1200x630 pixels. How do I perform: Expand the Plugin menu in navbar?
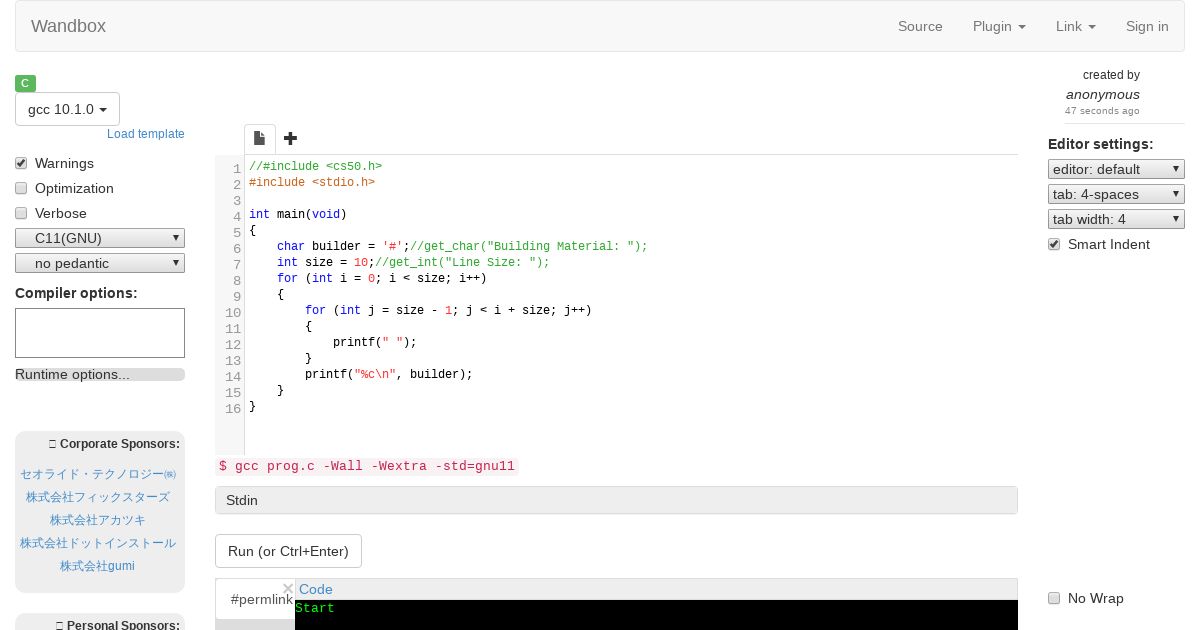point(999,26)
